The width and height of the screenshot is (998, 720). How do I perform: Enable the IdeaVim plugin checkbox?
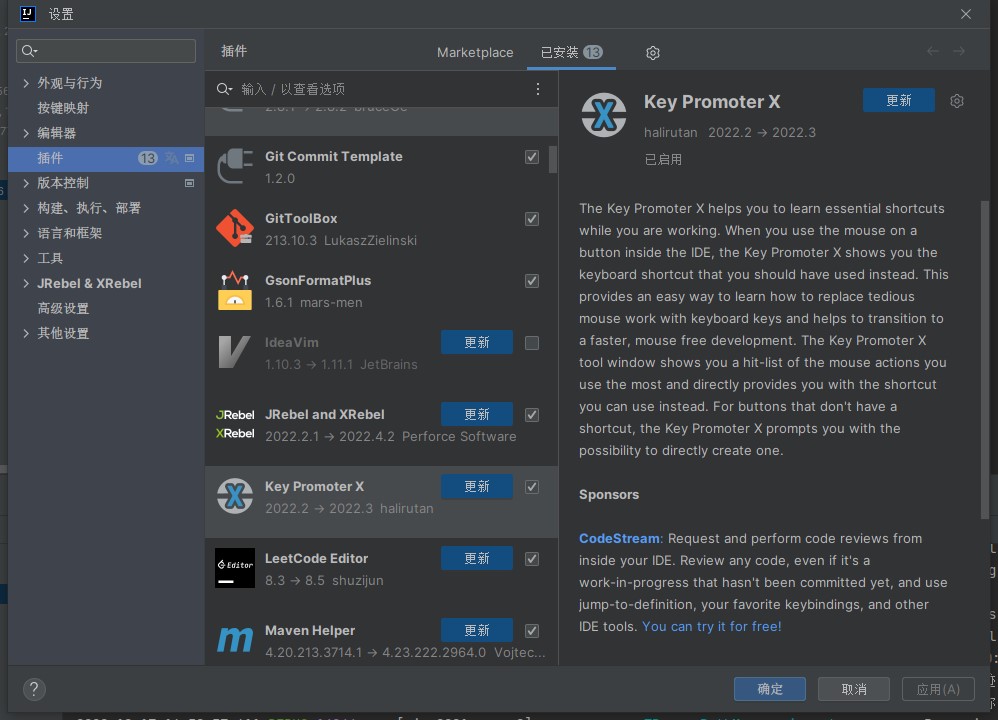tap(532, 343)
